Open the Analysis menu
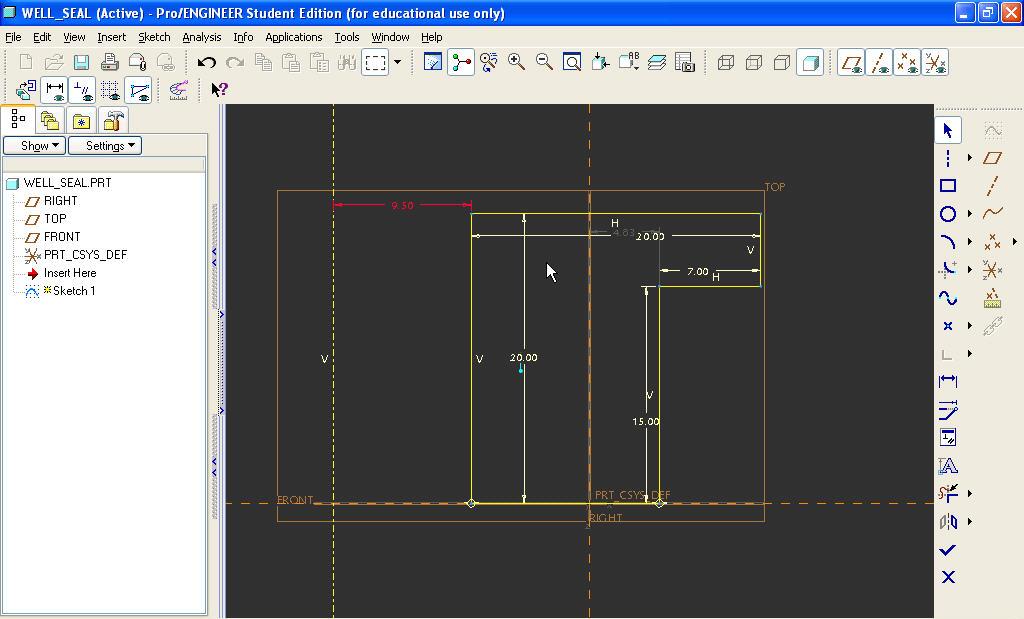 [x=202, y=37]
